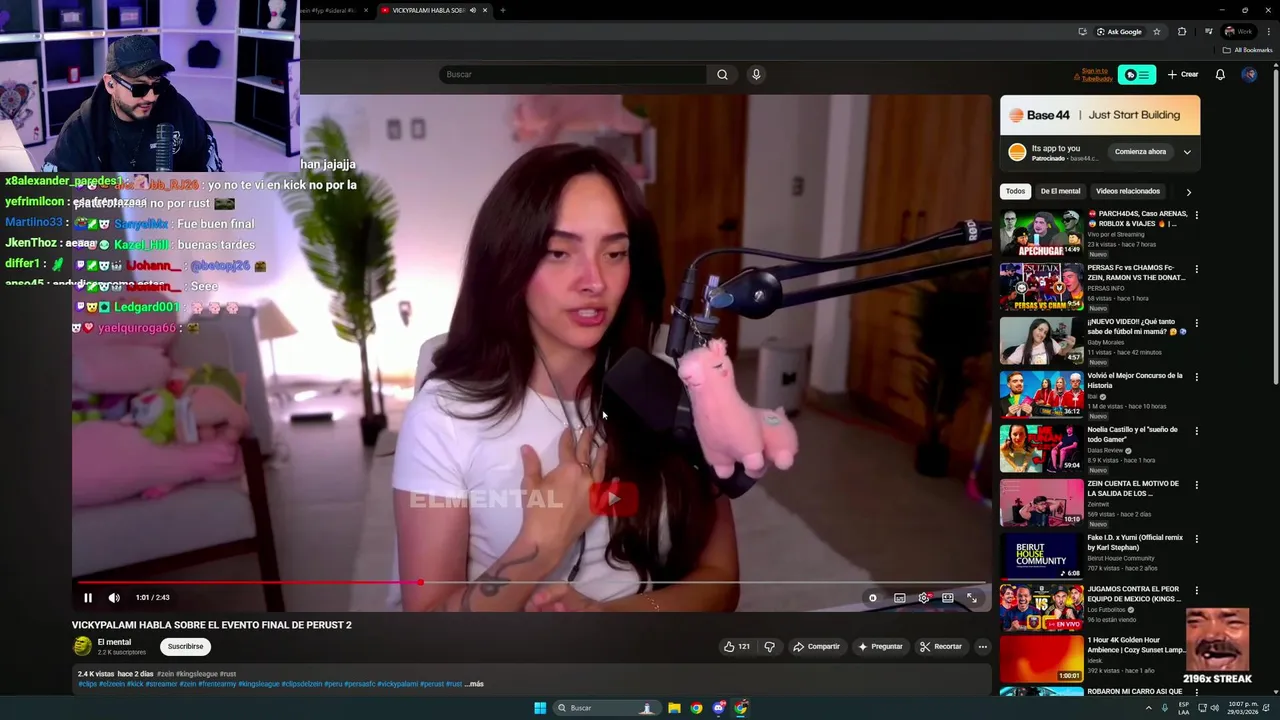Select the De El mental filter chip

coord(1060,191)
